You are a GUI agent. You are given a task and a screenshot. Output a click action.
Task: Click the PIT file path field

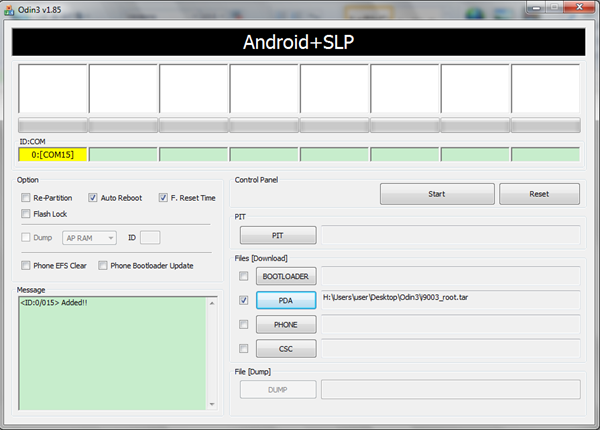(x=451, y=235)
